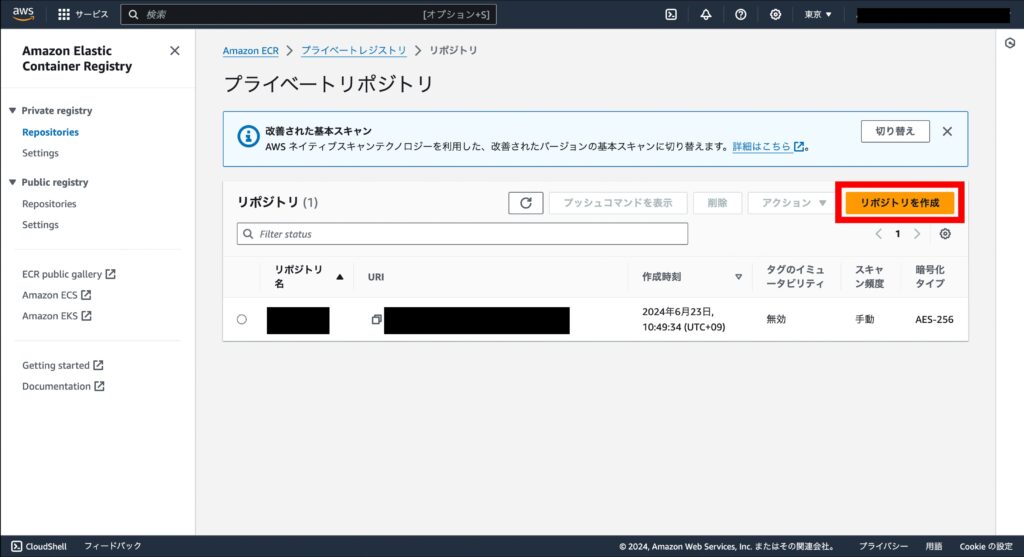Select Repositories under Public registry
Viewport: 1024px width, 557px height.
(x=49, y=204)
